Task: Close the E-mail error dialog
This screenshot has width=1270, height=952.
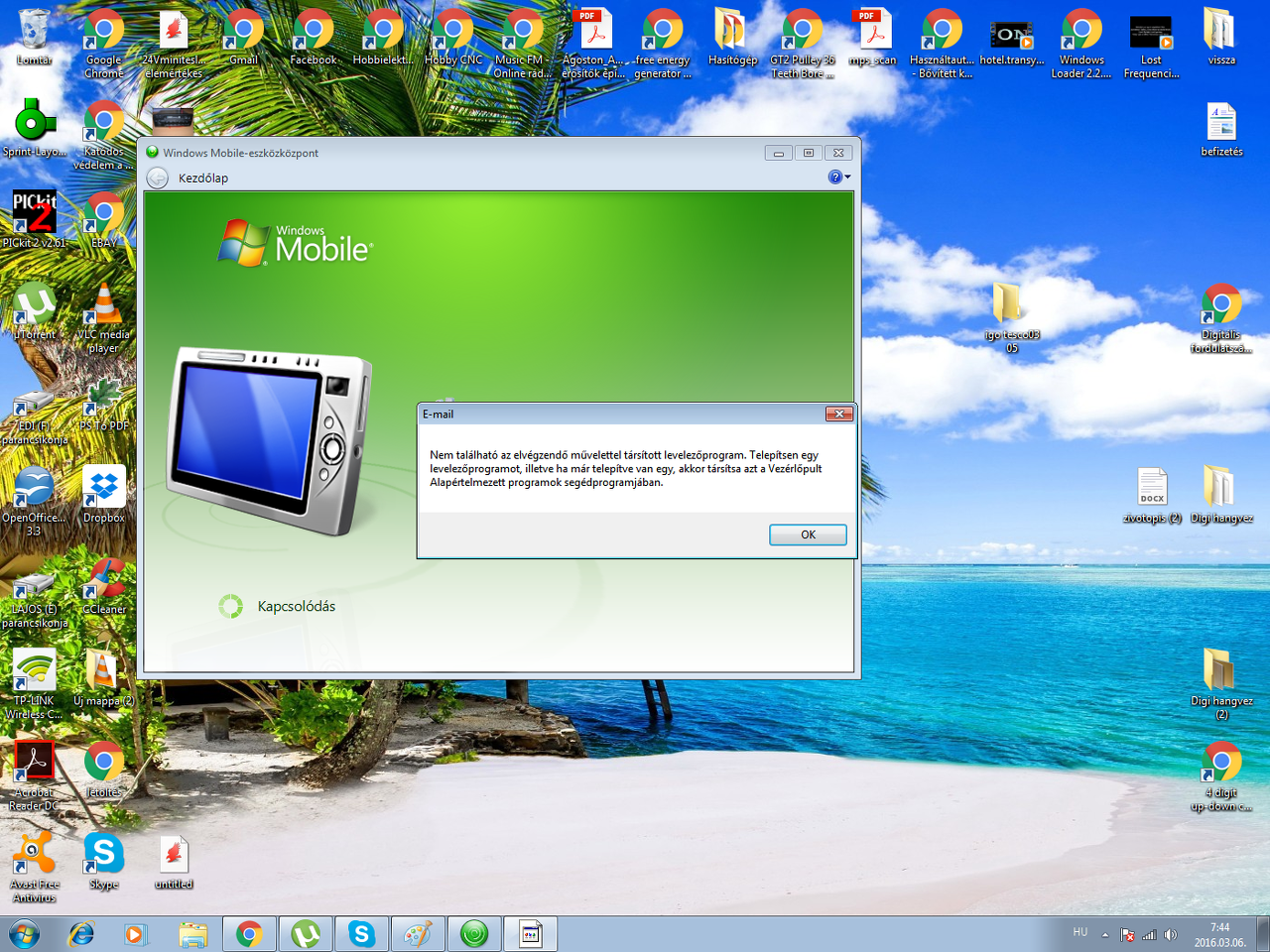Action: pyautogui.click(x=838, y=414)
